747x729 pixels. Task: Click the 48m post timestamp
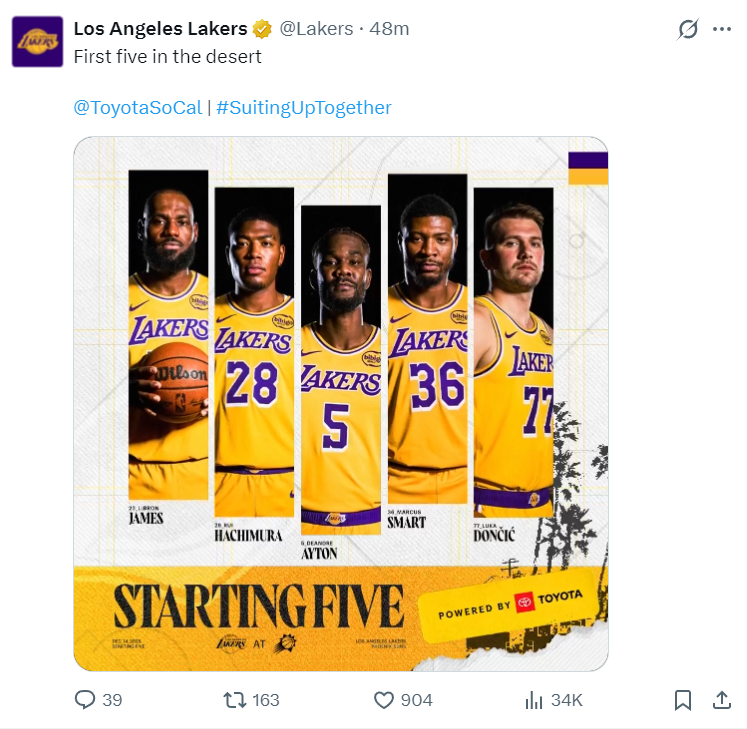[x=389, y=28]
